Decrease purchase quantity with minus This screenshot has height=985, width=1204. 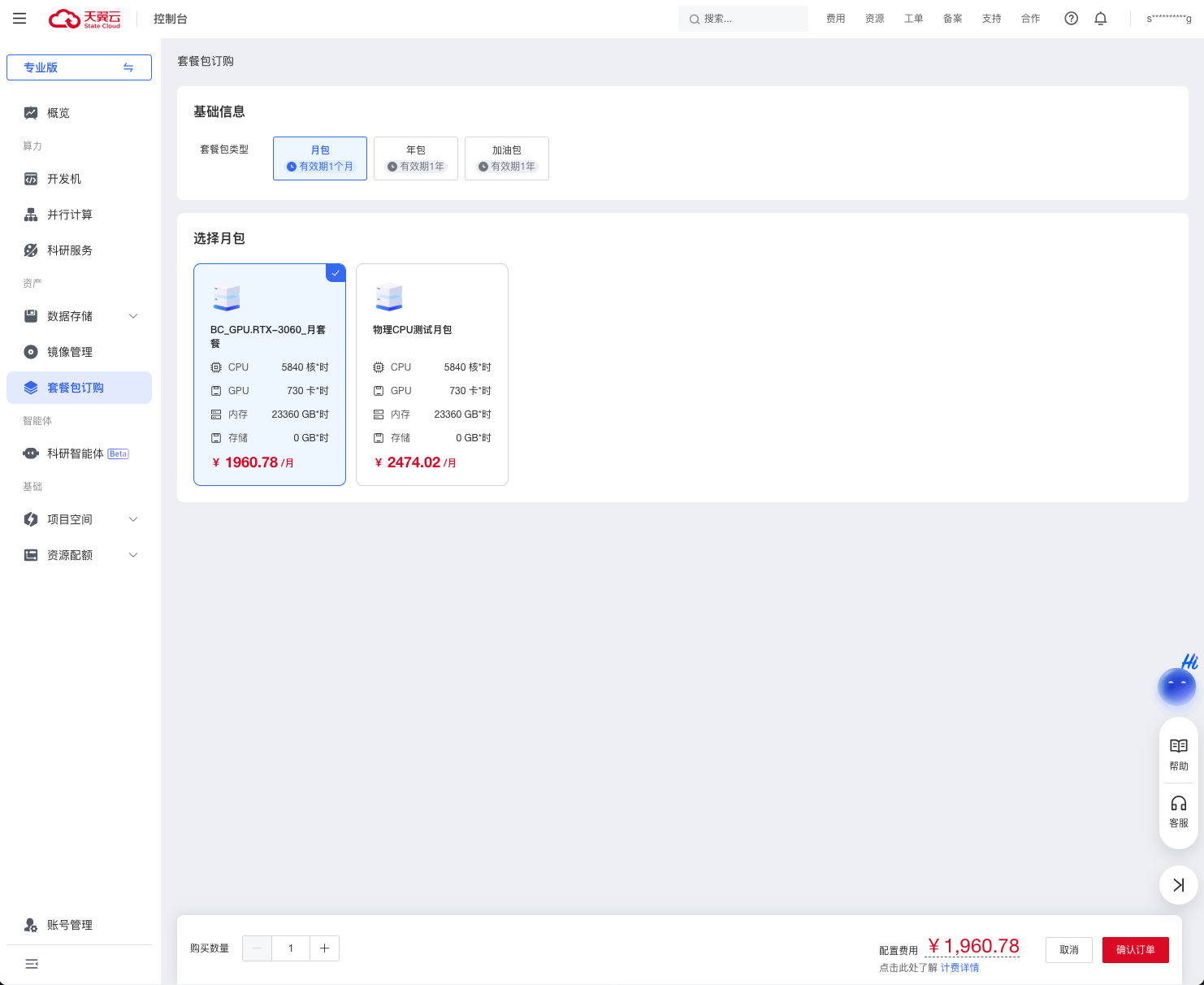[x=258, y=948]
